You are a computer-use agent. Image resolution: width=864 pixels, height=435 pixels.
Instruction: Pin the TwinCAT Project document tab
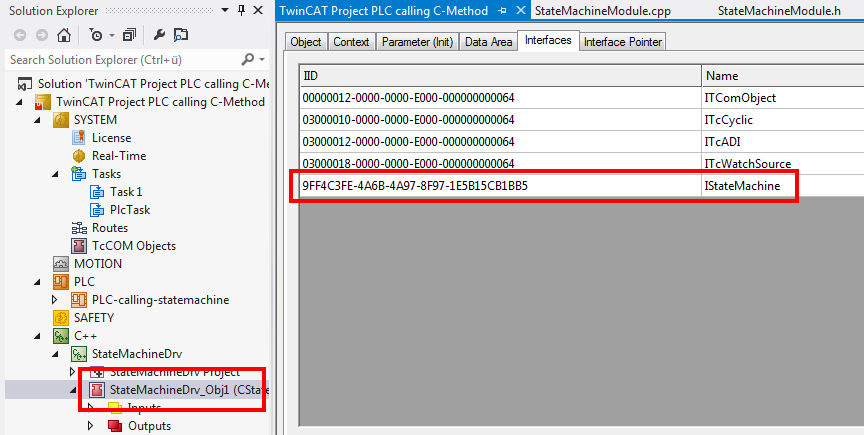click(502, 11)
